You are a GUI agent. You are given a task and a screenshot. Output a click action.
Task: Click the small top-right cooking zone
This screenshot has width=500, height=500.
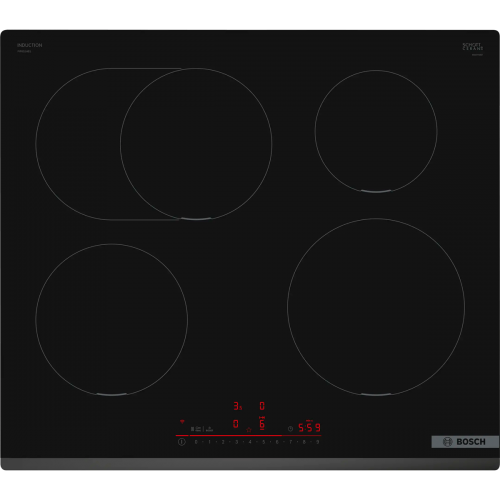tap(376, 131)
